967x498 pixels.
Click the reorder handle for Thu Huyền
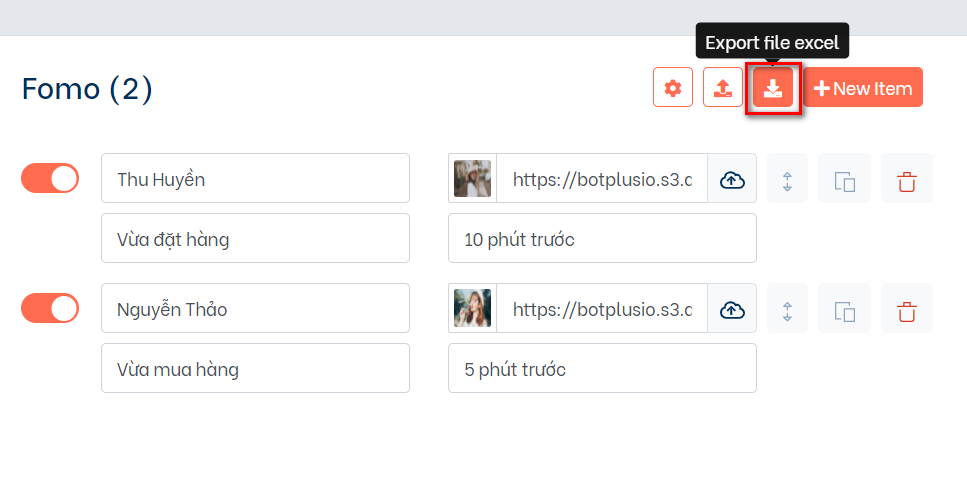tap(787, 180)
